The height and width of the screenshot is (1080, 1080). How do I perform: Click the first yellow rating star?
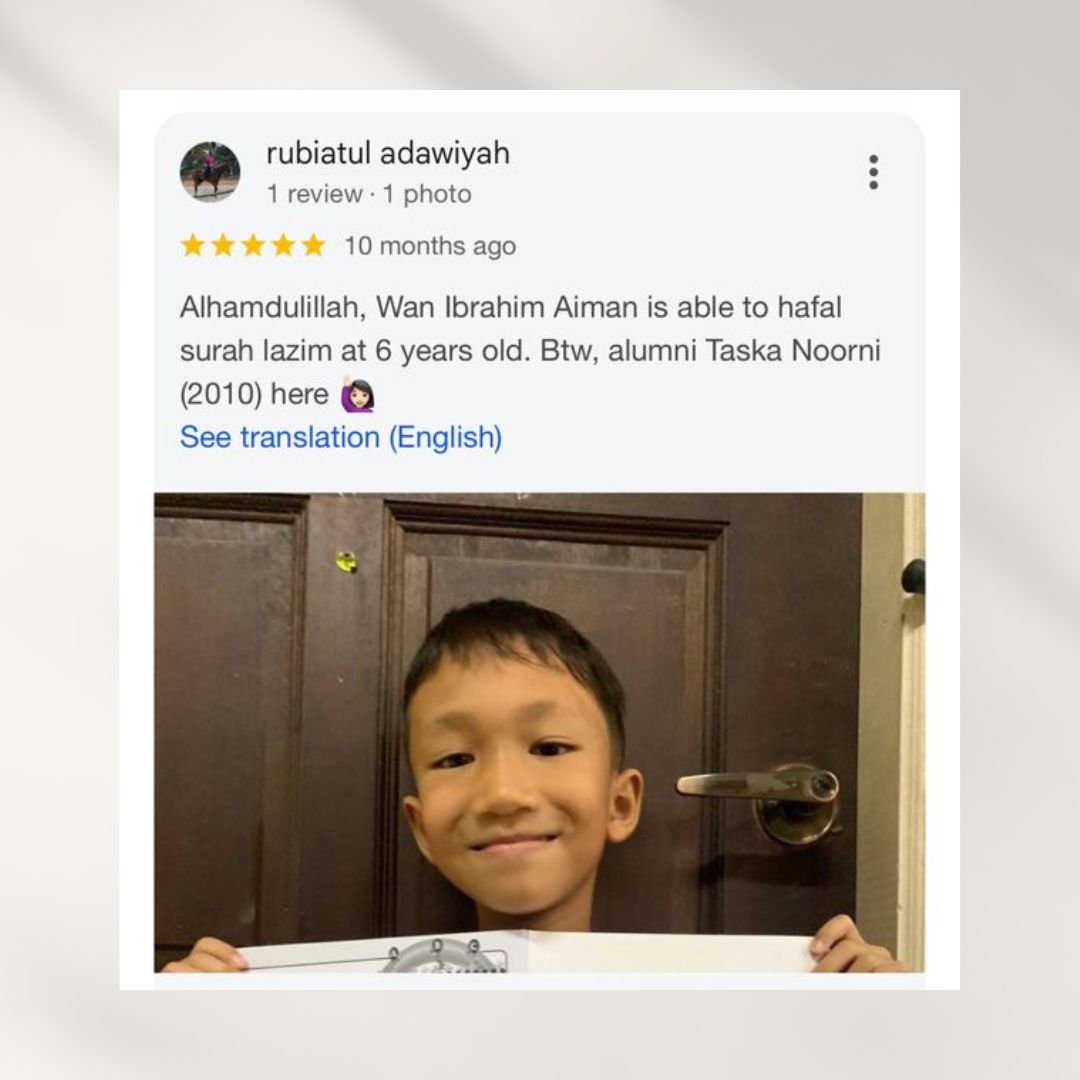coord(193,245)
